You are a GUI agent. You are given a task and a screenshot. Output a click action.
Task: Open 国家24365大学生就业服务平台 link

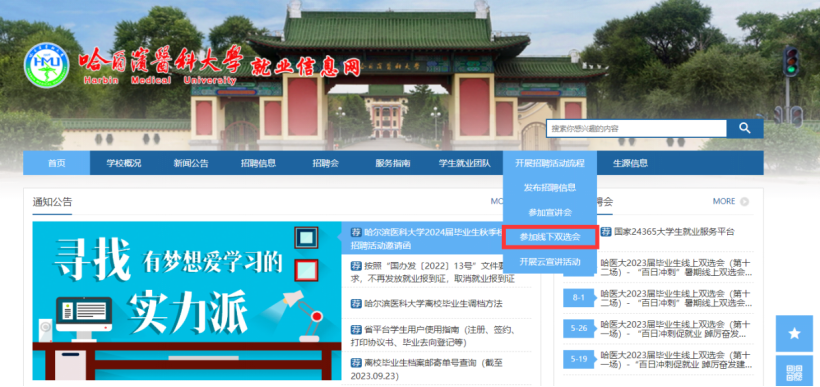tap(674, 232)
